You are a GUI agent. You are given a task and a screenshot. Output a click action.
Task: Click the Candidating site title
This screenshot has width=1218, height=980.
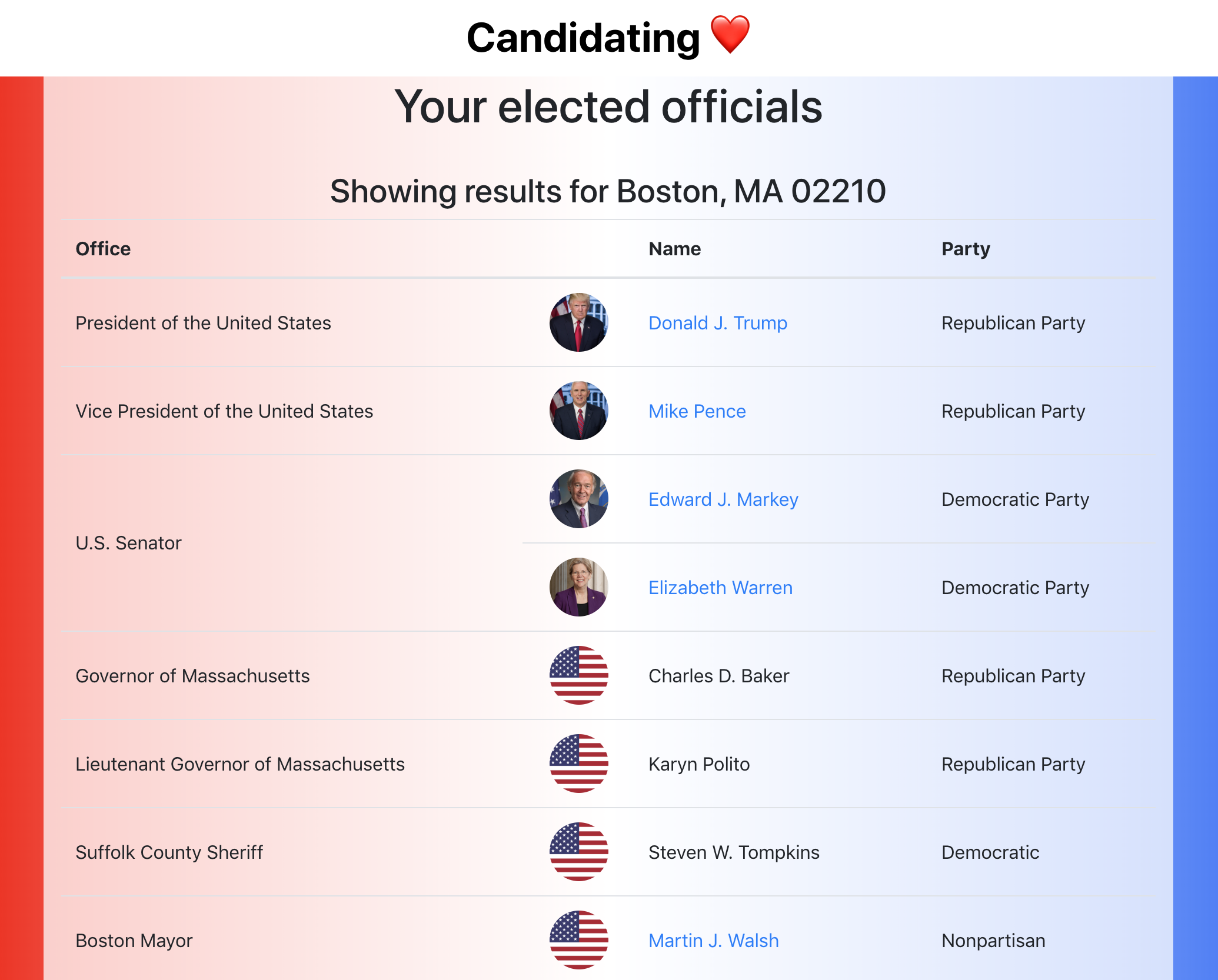coord(583,38)
